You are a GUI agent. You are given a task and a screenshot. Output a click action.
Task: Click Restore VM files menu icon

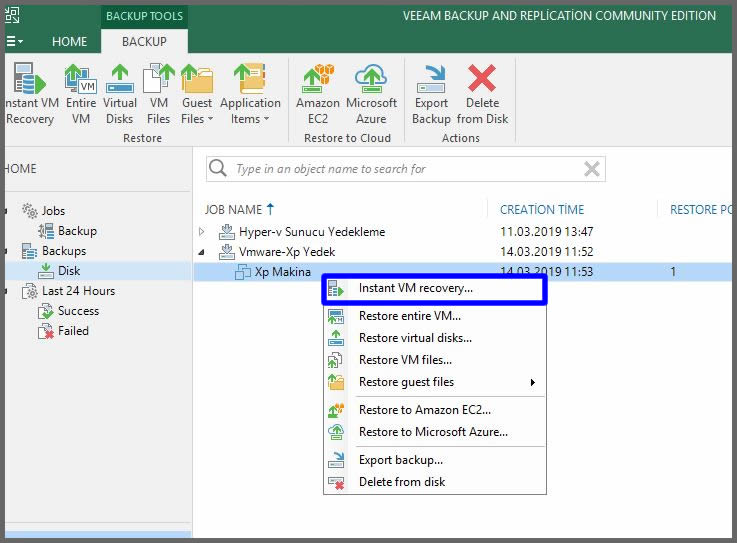coord(335,360)
